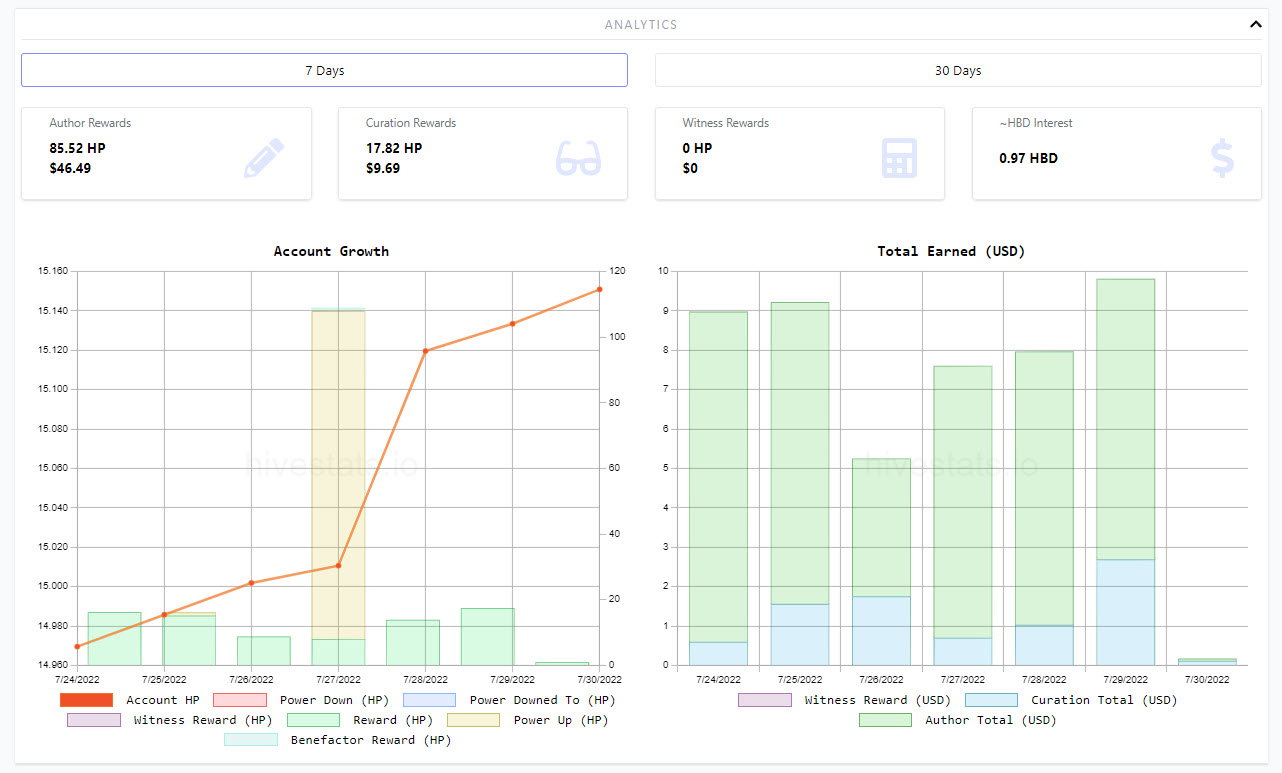Switch to the 30 Days tab
The image size is (1282, 773).
[958, 70]
